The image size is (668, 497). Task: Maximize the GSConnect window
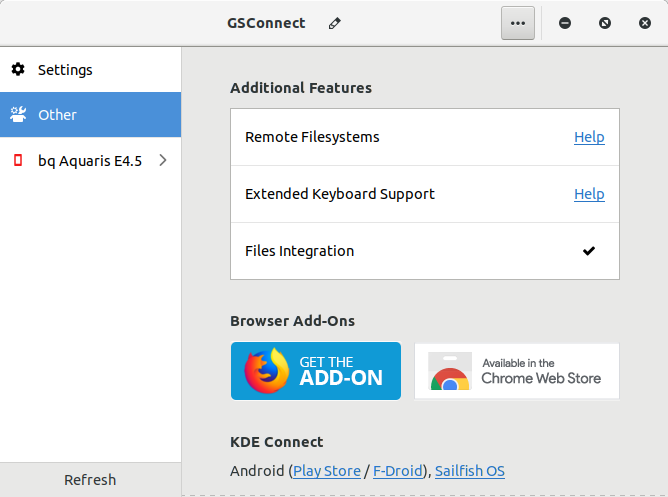click(x=605, y=23)
